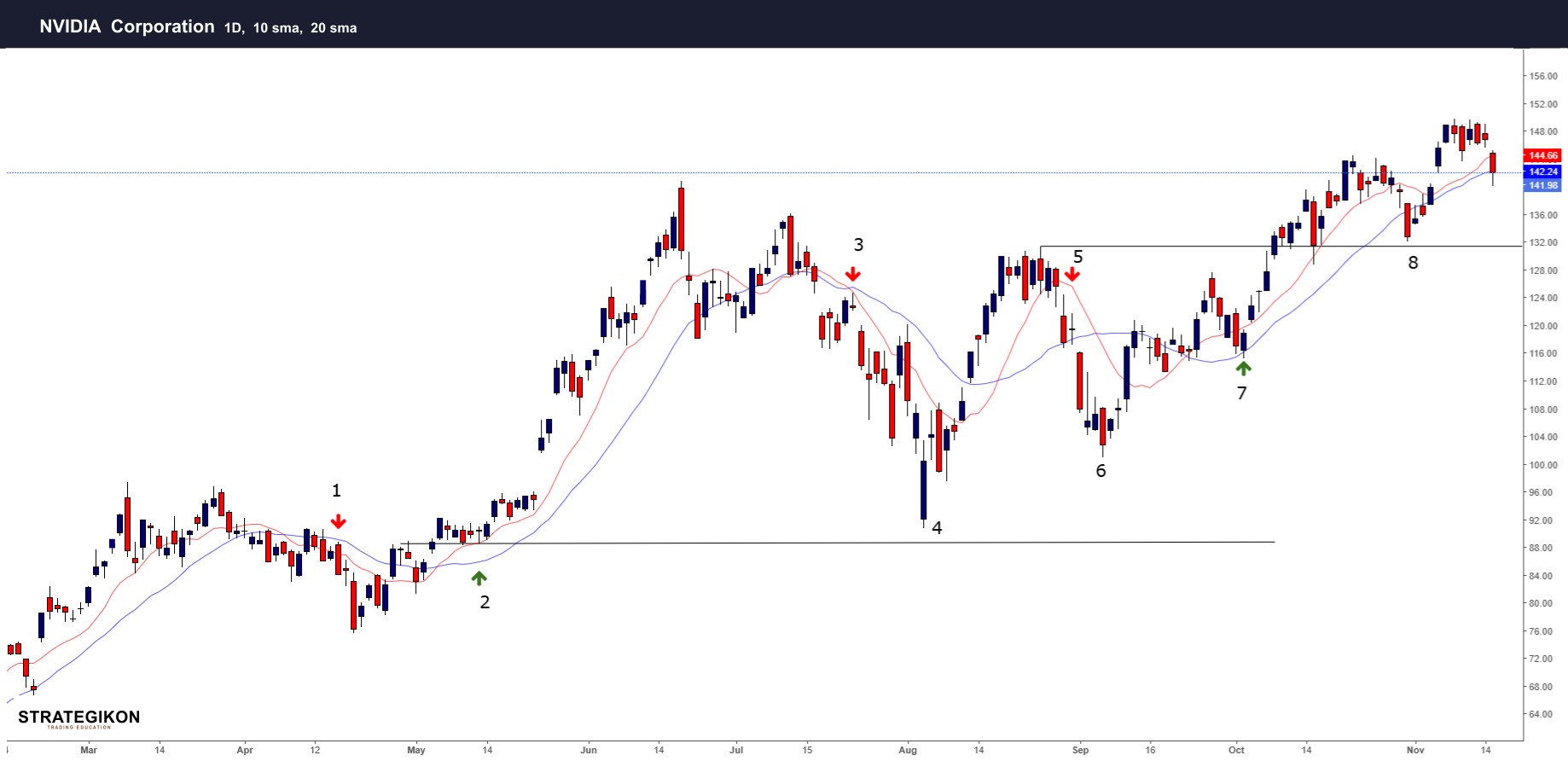
Task: Click the 76.00 price axis label
Action: pos(1541,631)
